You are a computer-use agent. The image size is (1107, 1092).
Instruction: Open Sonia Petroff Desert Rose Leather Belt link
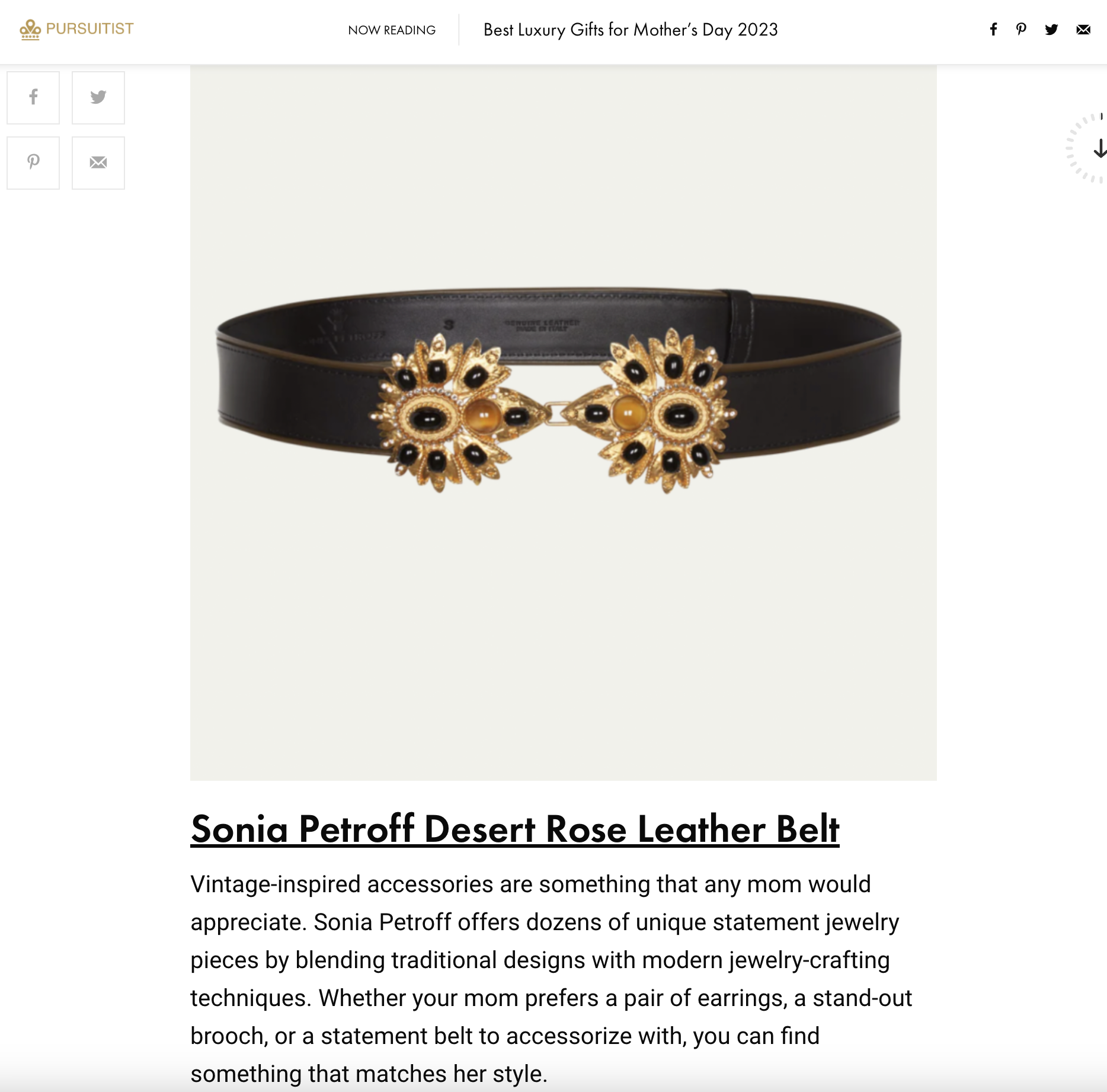(x=514, y=828)
